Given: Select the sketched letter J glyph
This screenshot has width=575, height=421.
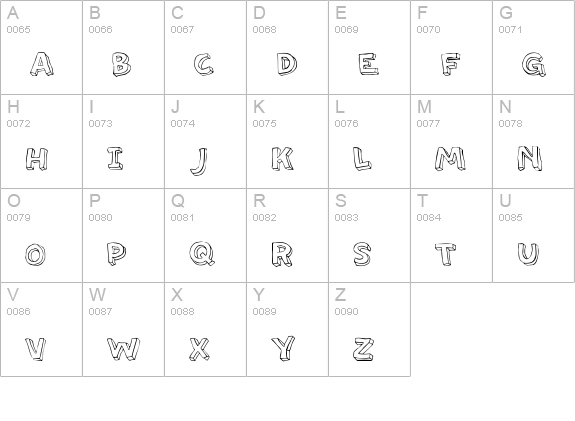Looking at the screenshot, I should coord(199,161).
